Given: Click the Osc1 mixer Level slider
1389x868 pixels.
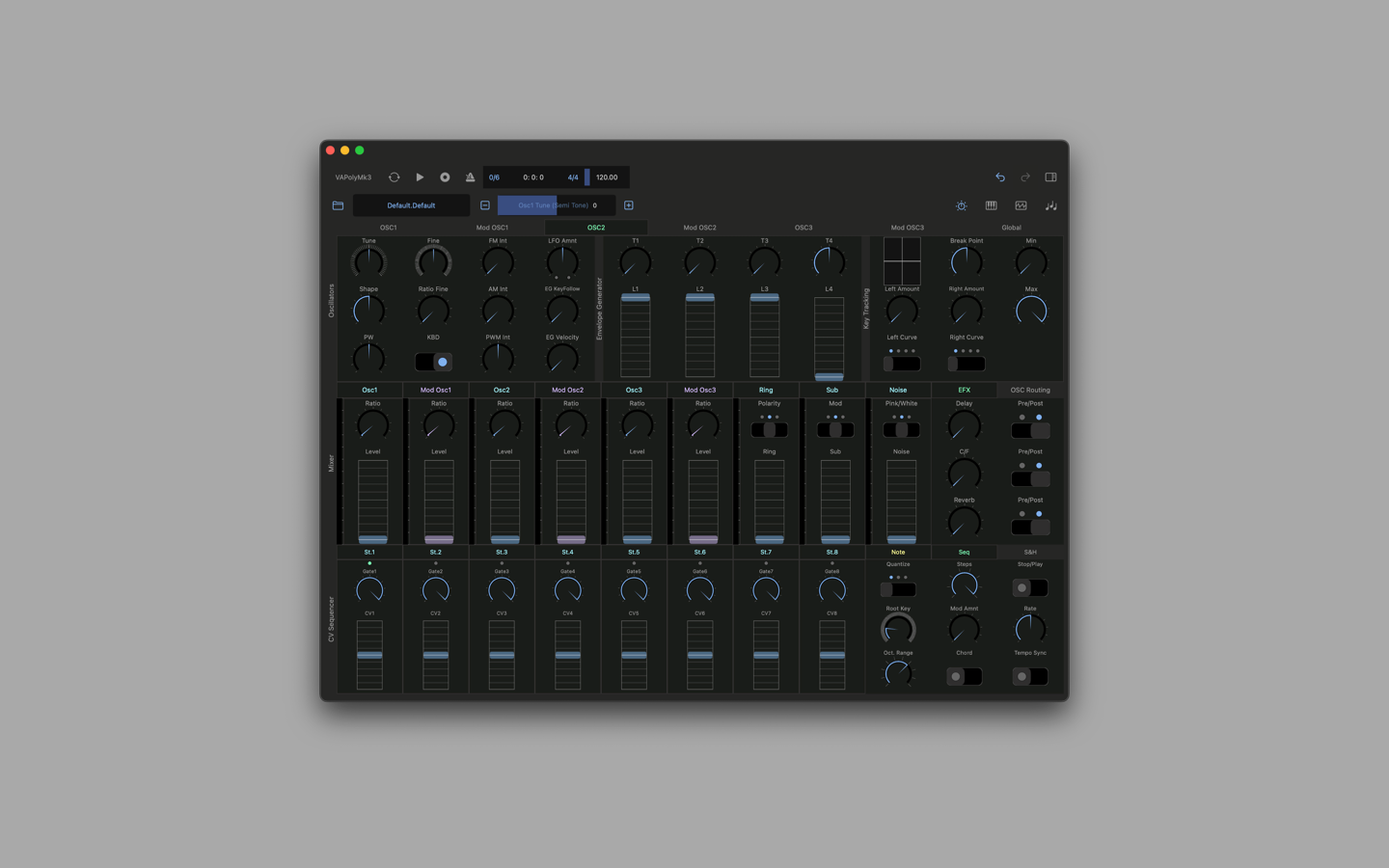Looking at the screenshot, I should 372,502.
